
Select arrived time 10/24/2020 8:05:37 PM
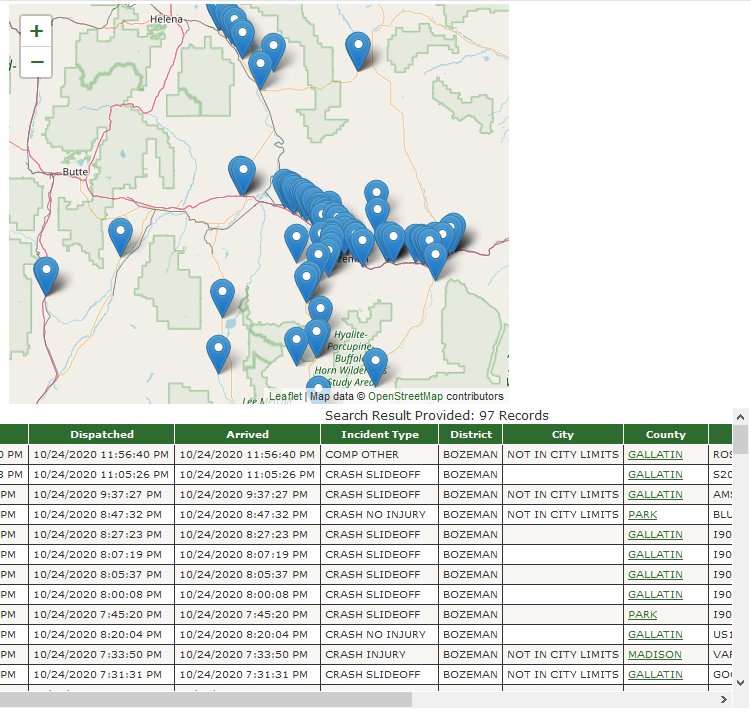(247, 574)
